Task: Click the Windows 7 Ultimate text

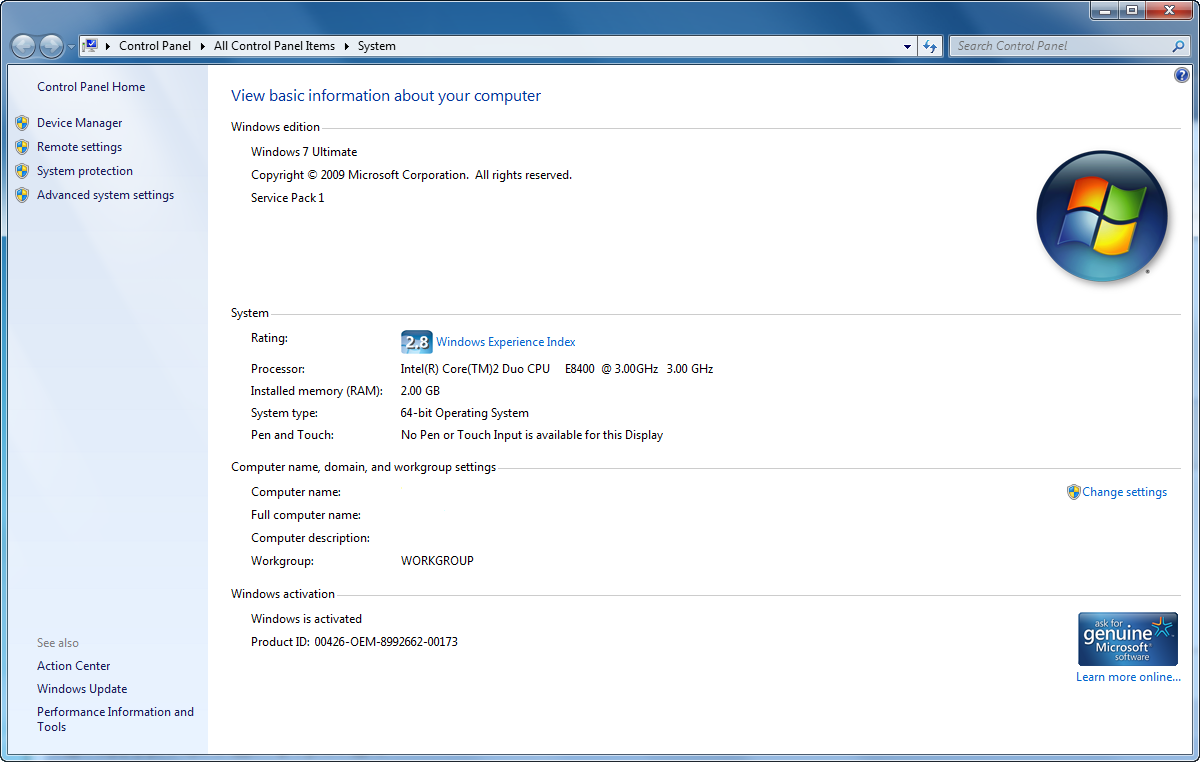Action: (304, 152)
